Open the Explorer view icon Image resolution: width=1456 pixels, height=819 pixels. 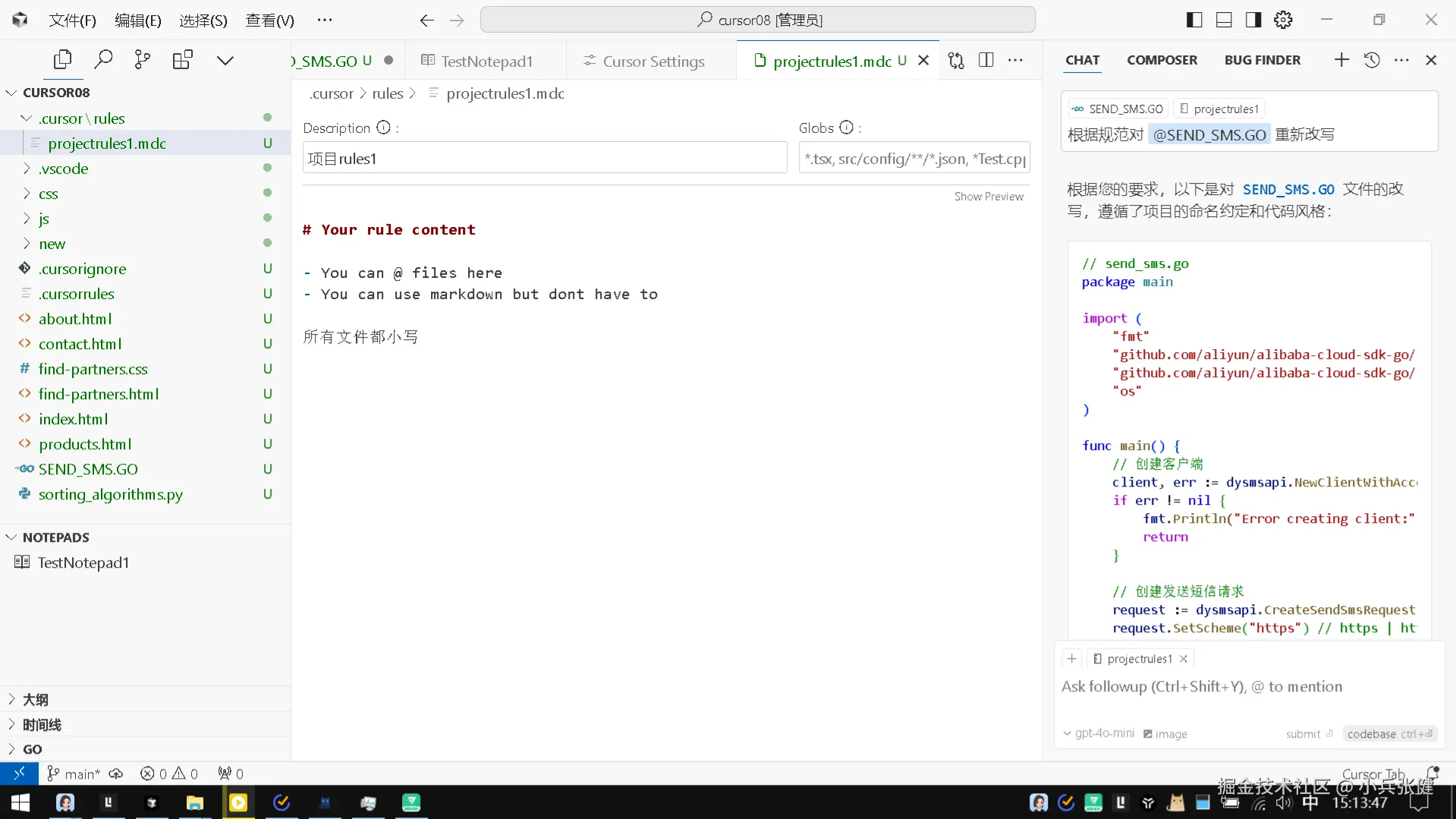pos(63,60)
